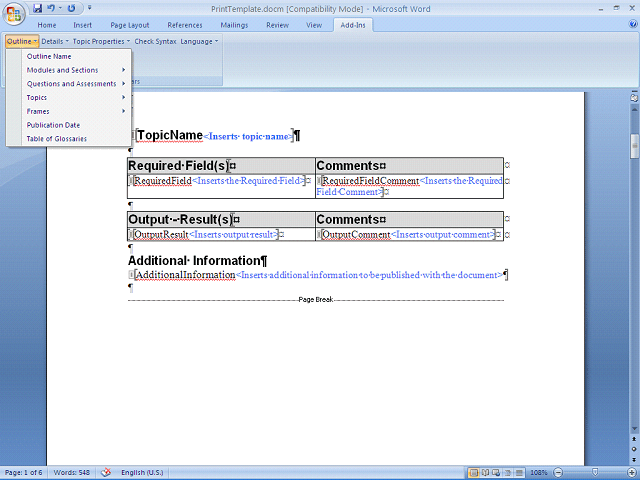Open the Review ribbon tab
Viewport: 640px width, 480px height.
pyautogui.click(x=278, y=25)
